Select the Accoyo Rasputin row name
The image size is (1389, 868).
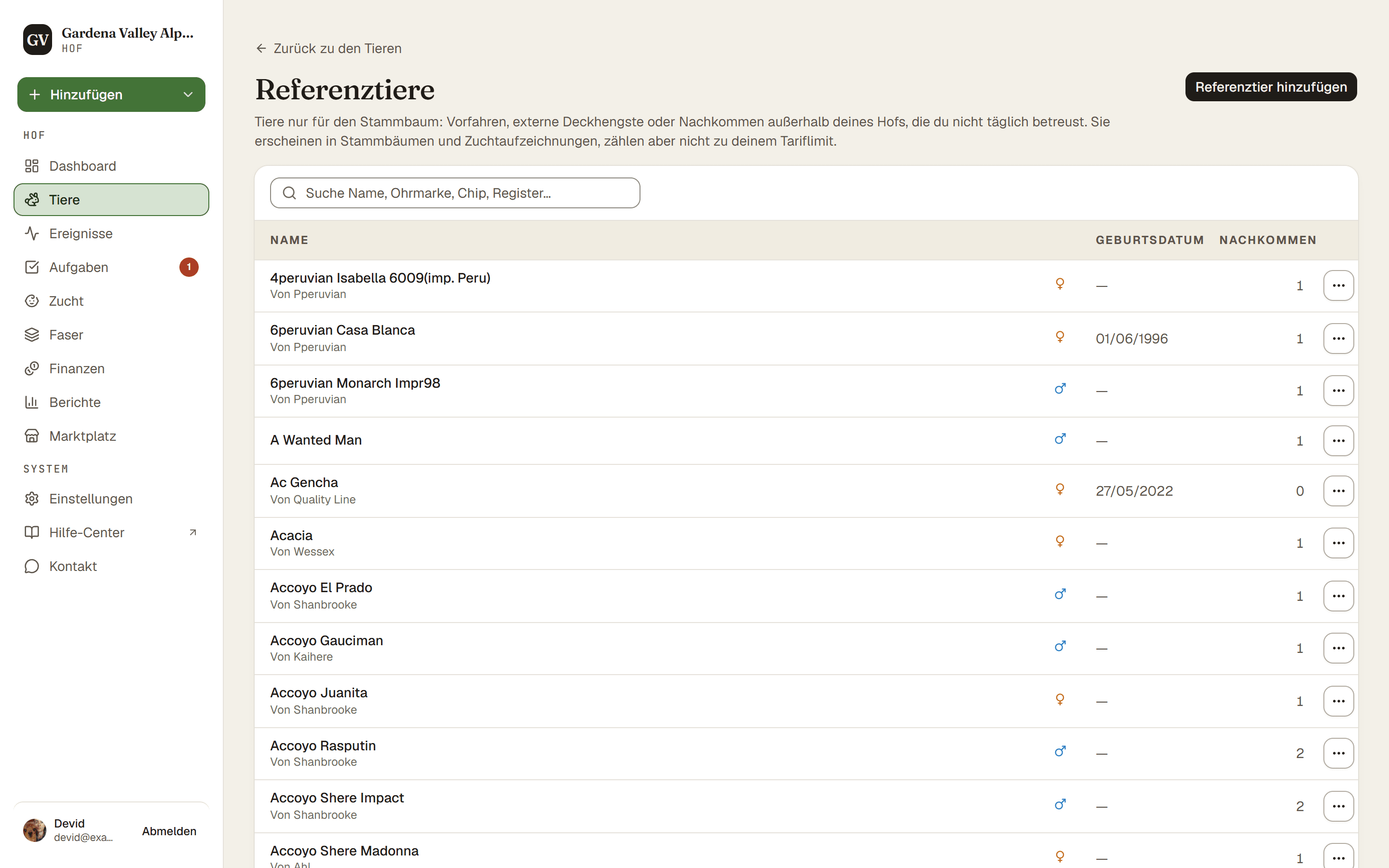pos(323,746)
